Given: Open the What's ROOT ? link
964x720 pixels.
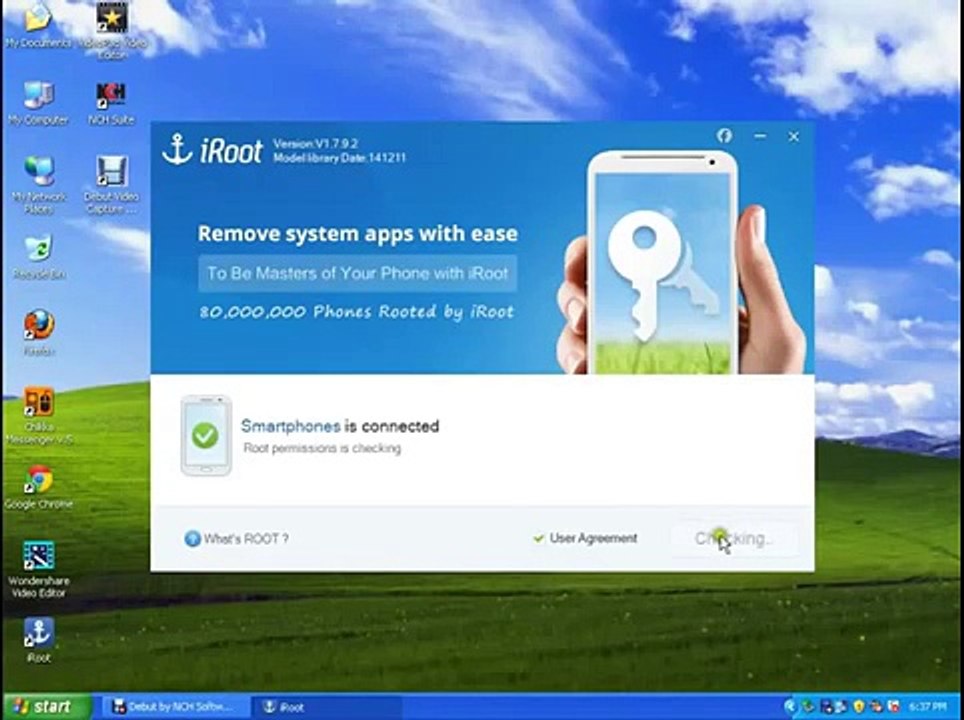Looking at the screenshot, I should tap(246, 539).
